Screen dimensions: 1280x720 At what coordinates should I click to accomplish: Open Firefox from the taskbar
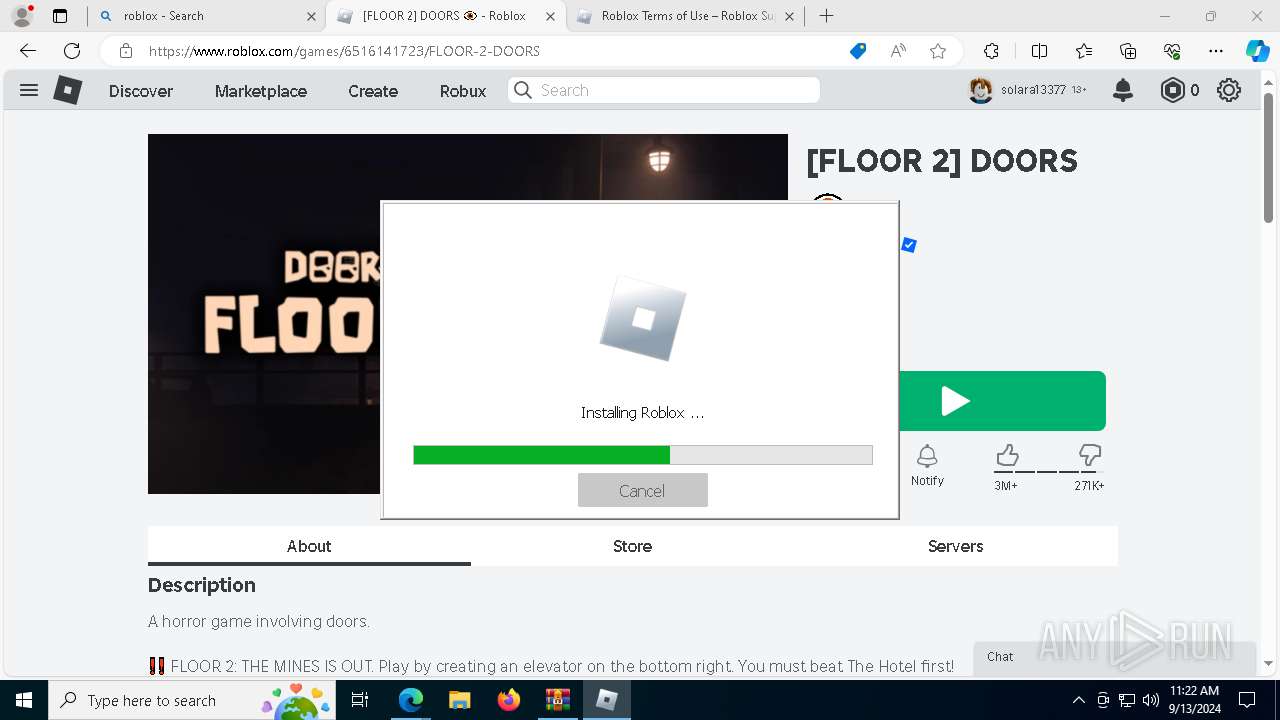pos(509,700)
